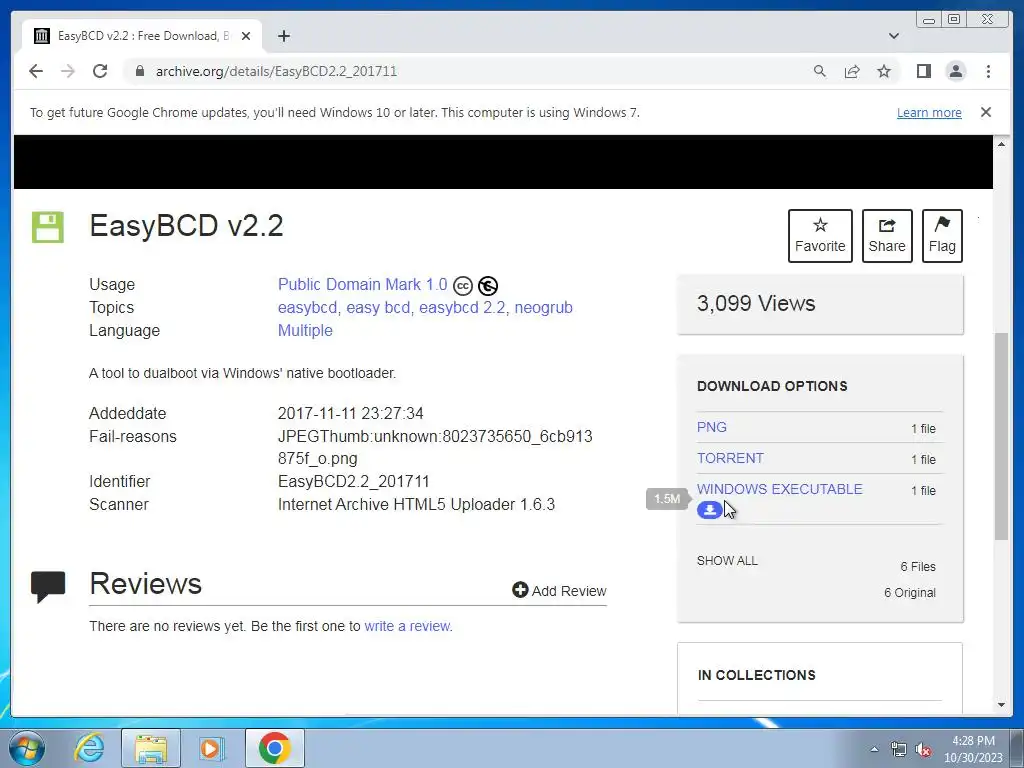
Task: Launch Internet Explorer from the taskbar
Action: [x=89, y=748]
